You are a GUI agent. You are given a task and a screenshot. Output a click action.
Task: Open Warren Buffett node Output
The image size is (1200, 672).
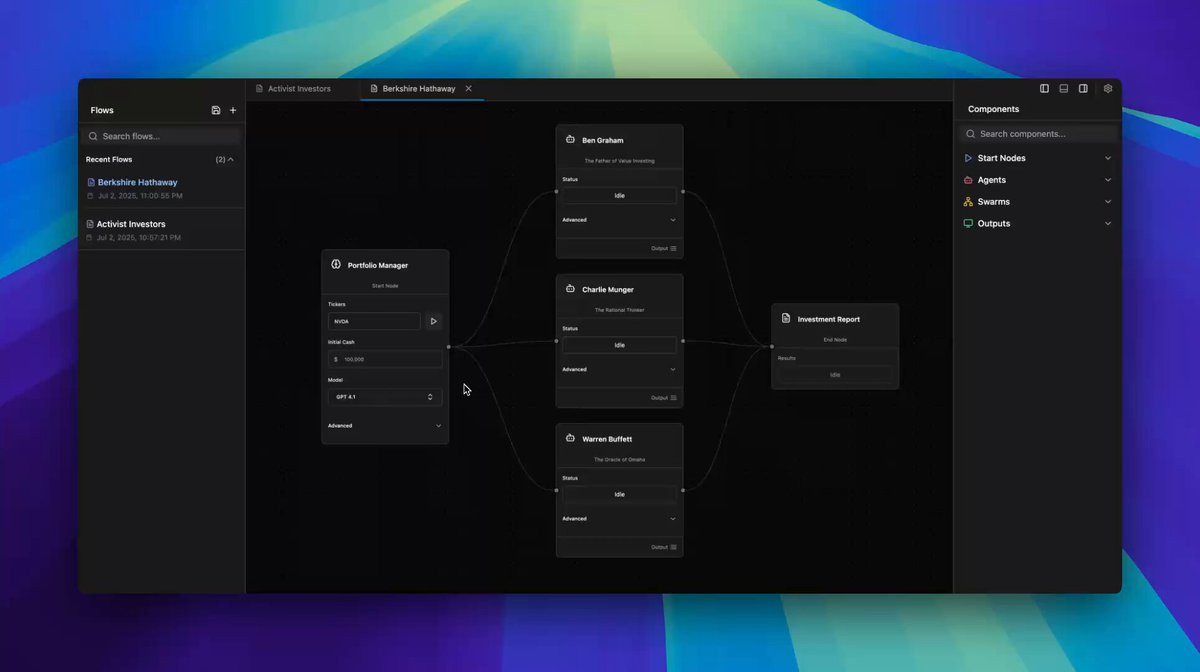(664, 547)
